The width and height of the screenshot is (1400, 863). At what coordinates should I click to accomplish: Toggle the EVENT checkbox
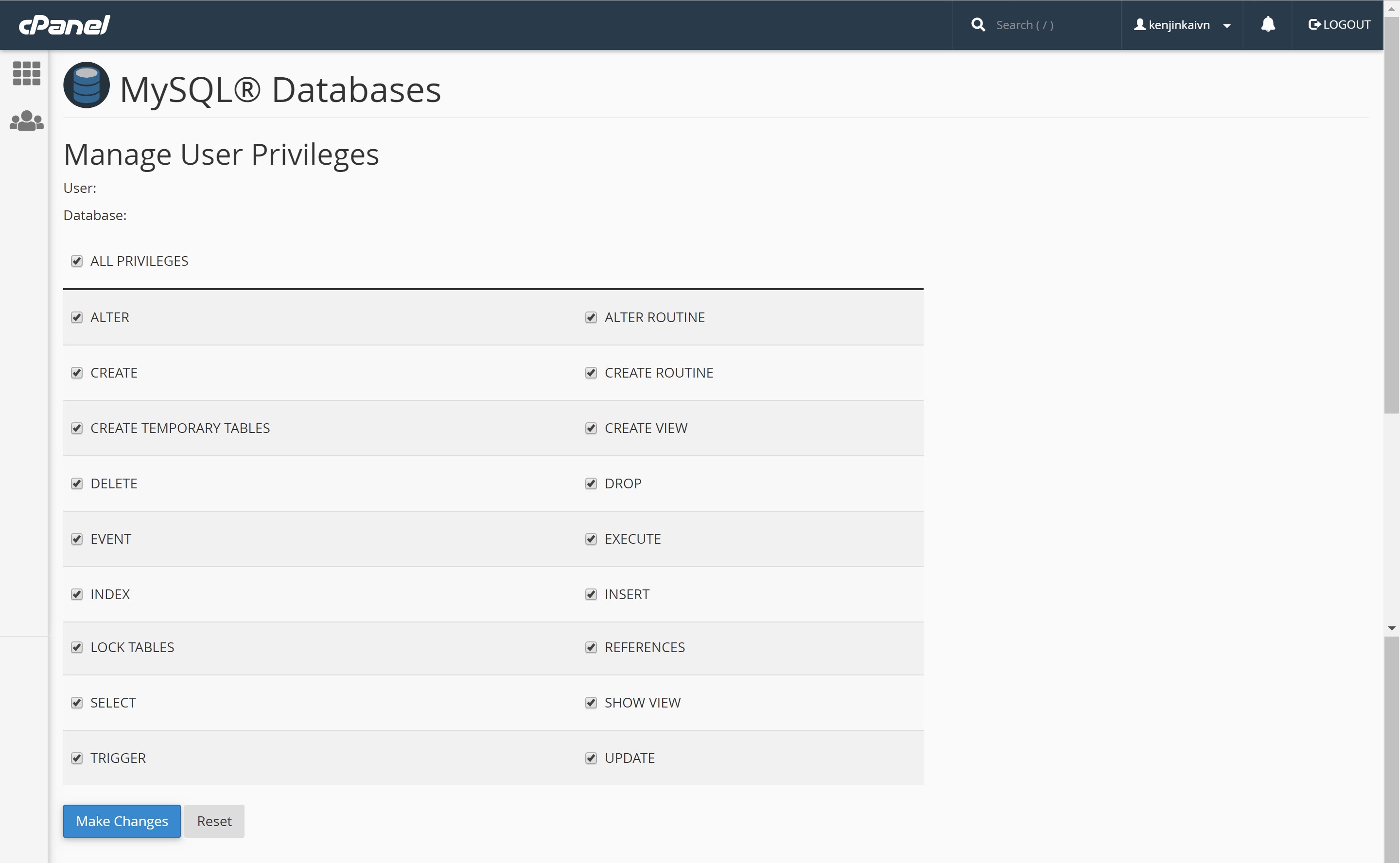click(76, 539)
